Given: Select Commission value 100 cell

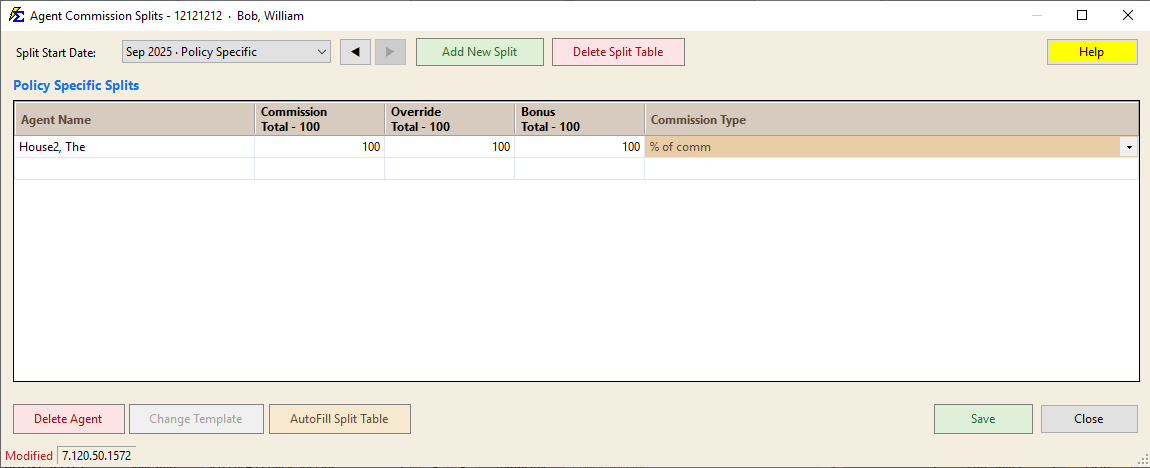Looking at the screenshot, I should coord(320,147).
